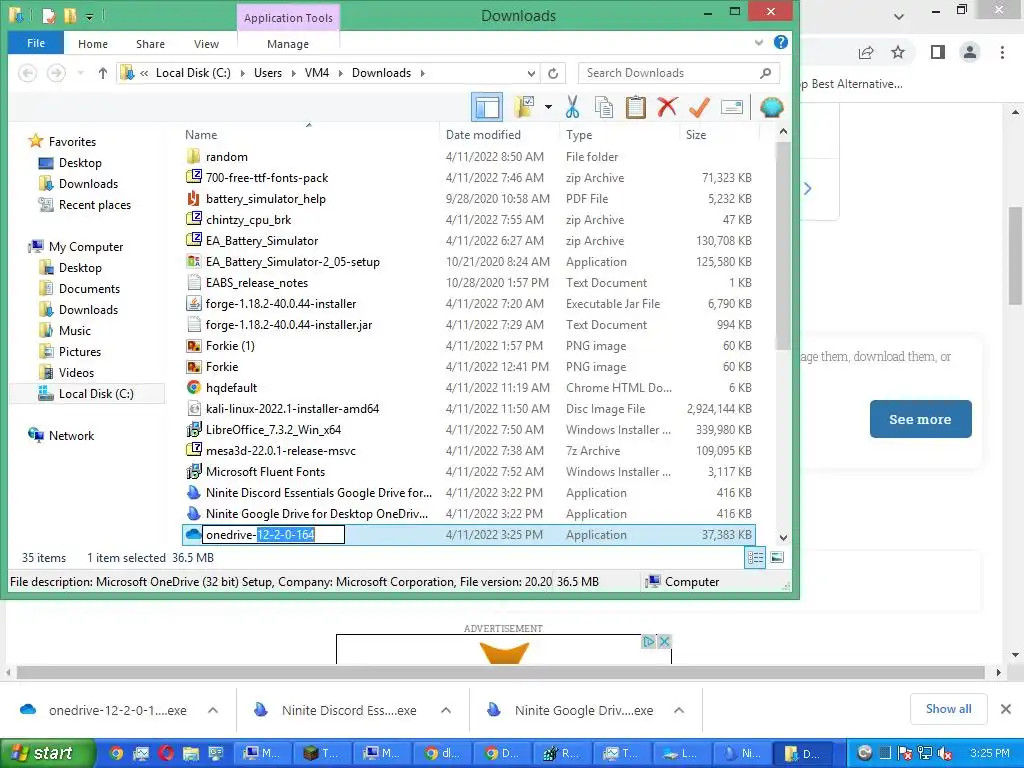Click the blue shell icon
The height and width of the screenshot is (768, 1024).
(771, 107)
